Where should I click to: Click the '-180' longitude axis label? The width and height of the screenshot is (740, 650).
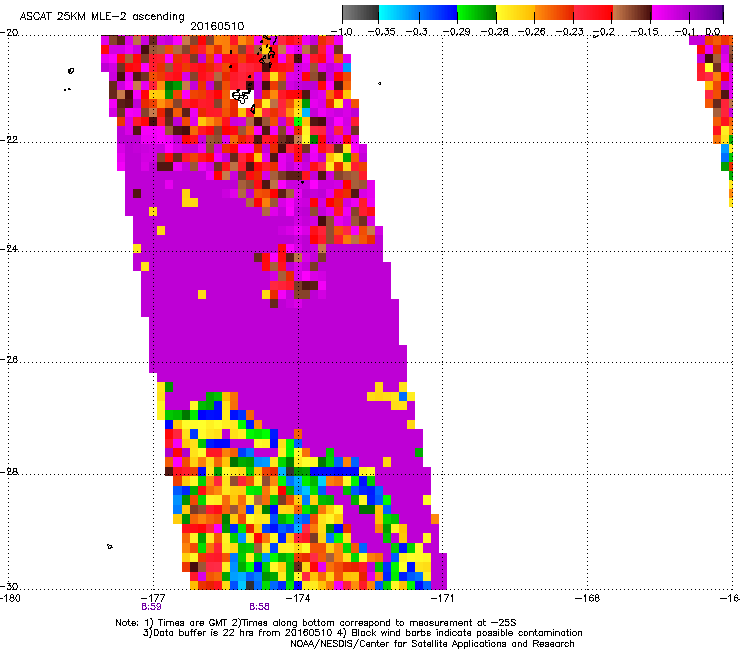pos(10,598)
